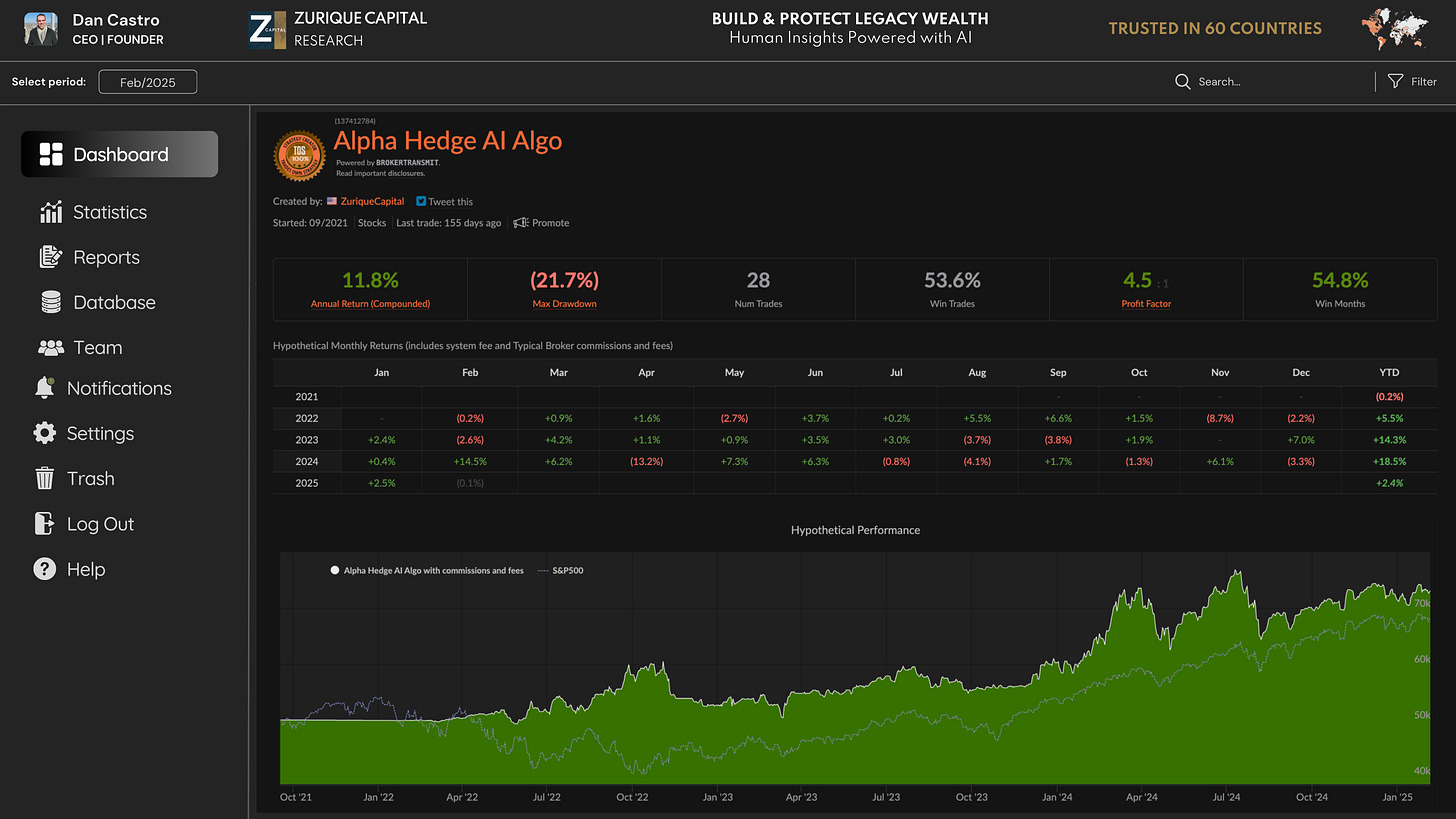This screenshot has height=819, width=1456.
Task: Click the Promote link
Action: coord(550,223)
